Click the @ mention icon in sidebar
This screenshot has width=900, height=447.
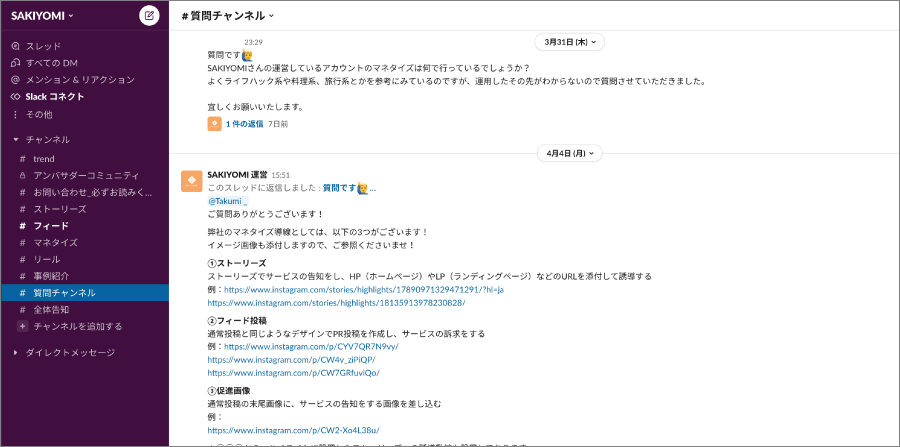[15, 79]
